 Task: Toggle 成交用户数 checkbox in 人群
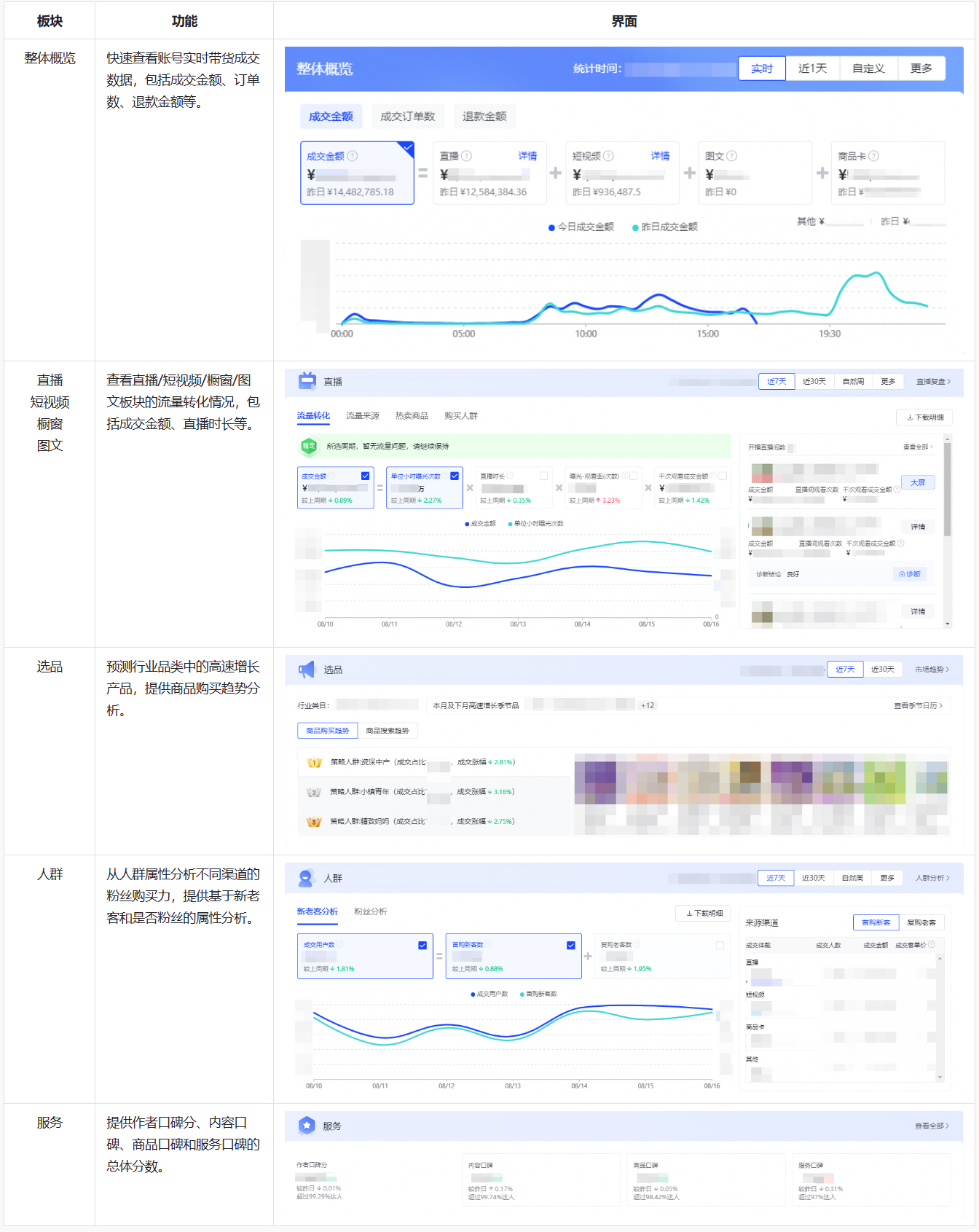click(x=422, y=945)
